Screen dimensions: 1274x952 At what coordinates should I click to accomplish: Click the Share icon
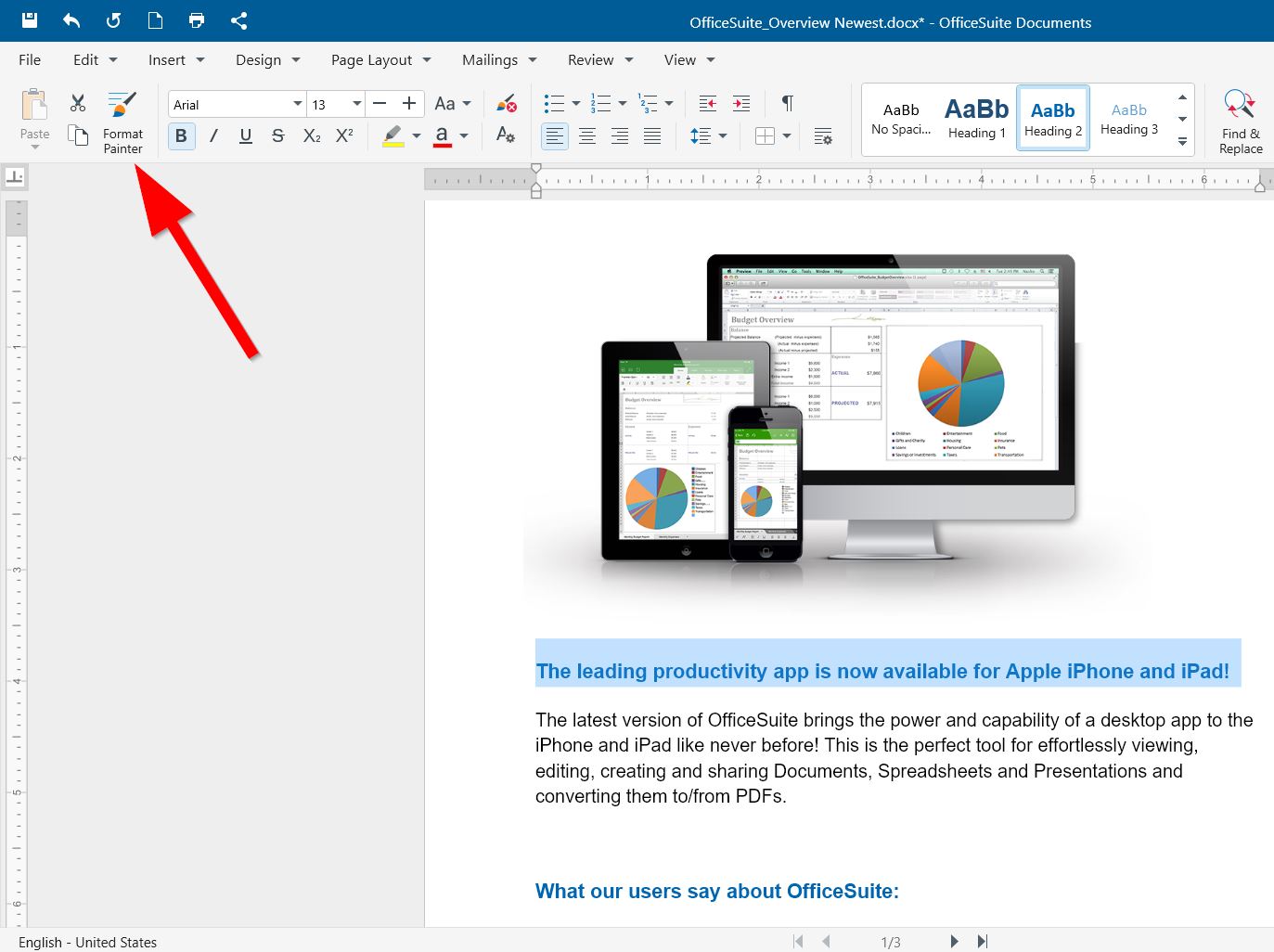(238, 20)
